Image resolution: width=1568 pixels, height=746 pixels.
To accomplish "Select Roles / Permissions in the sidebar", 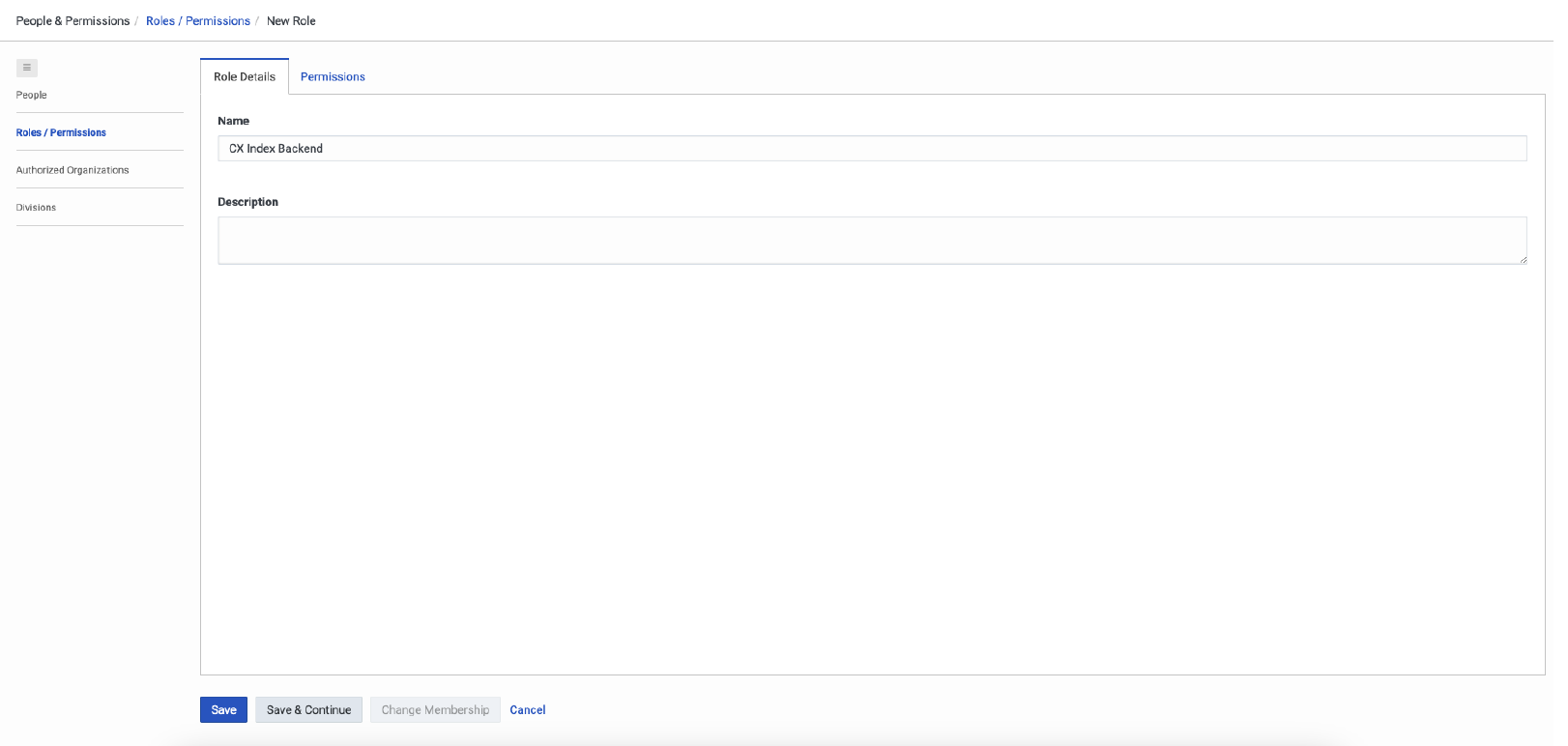I will point(61,132).
